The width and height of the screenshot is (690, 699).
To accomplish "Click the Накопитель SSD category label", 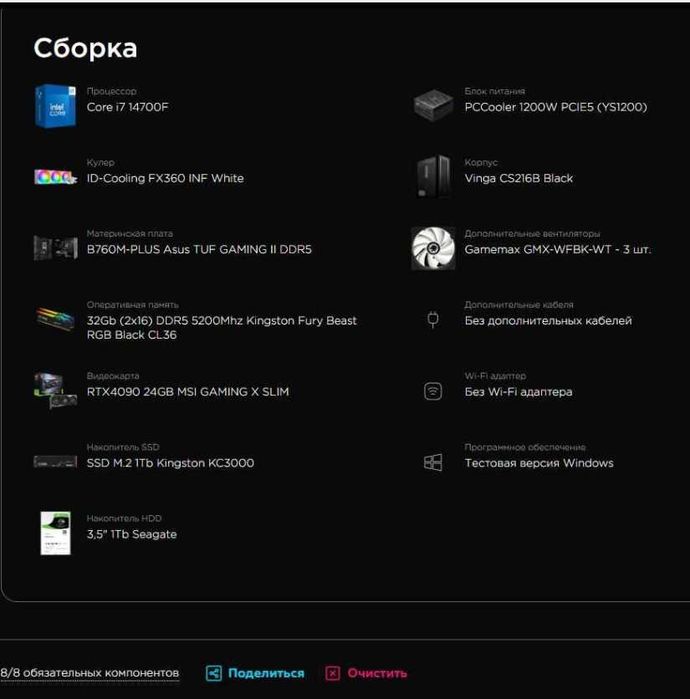I will click(x=123, y=447).
